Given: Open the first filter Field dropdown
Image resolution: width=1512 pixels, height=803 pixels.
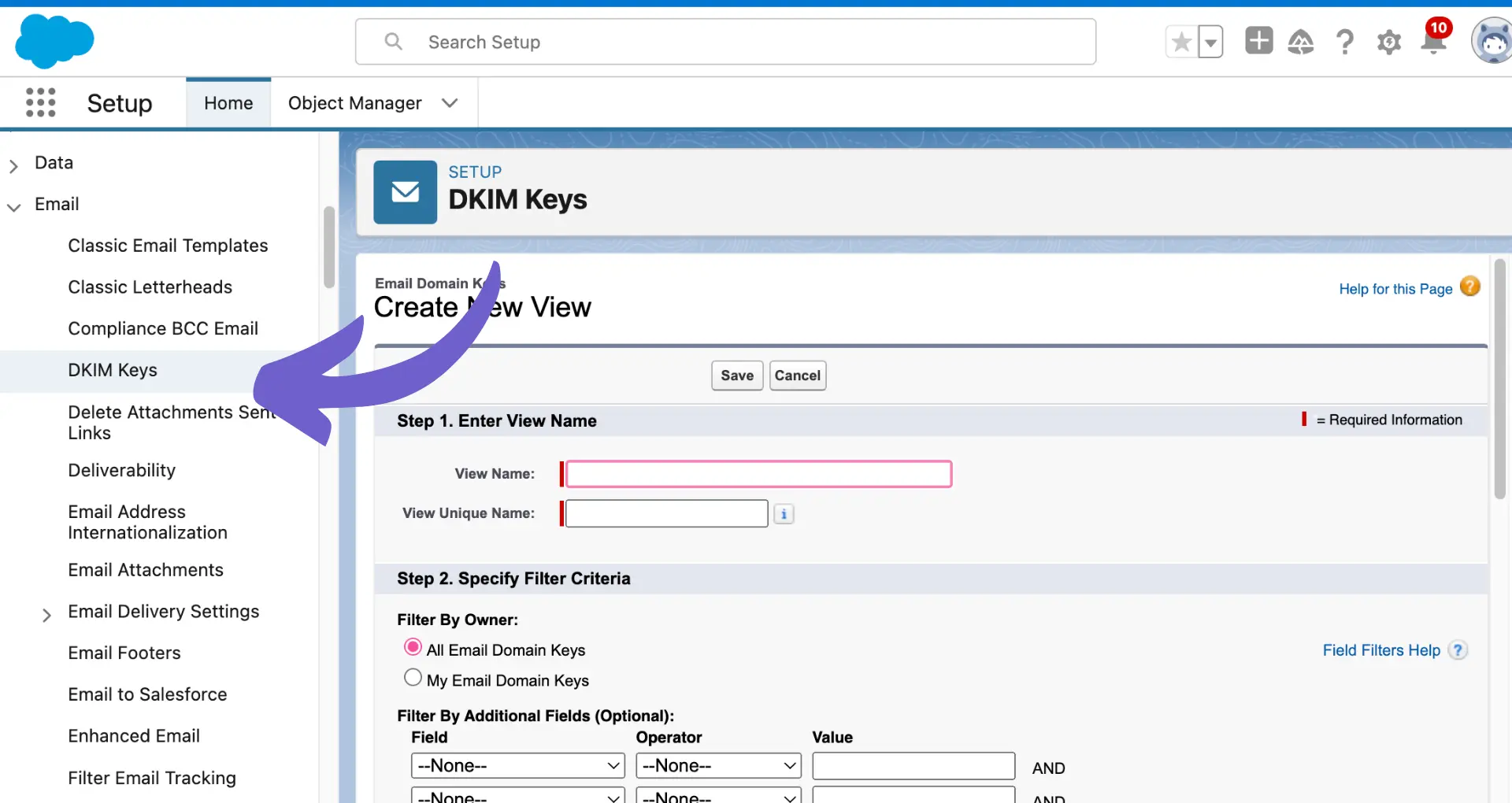Looking at the screenshot, I should (518, 766).
